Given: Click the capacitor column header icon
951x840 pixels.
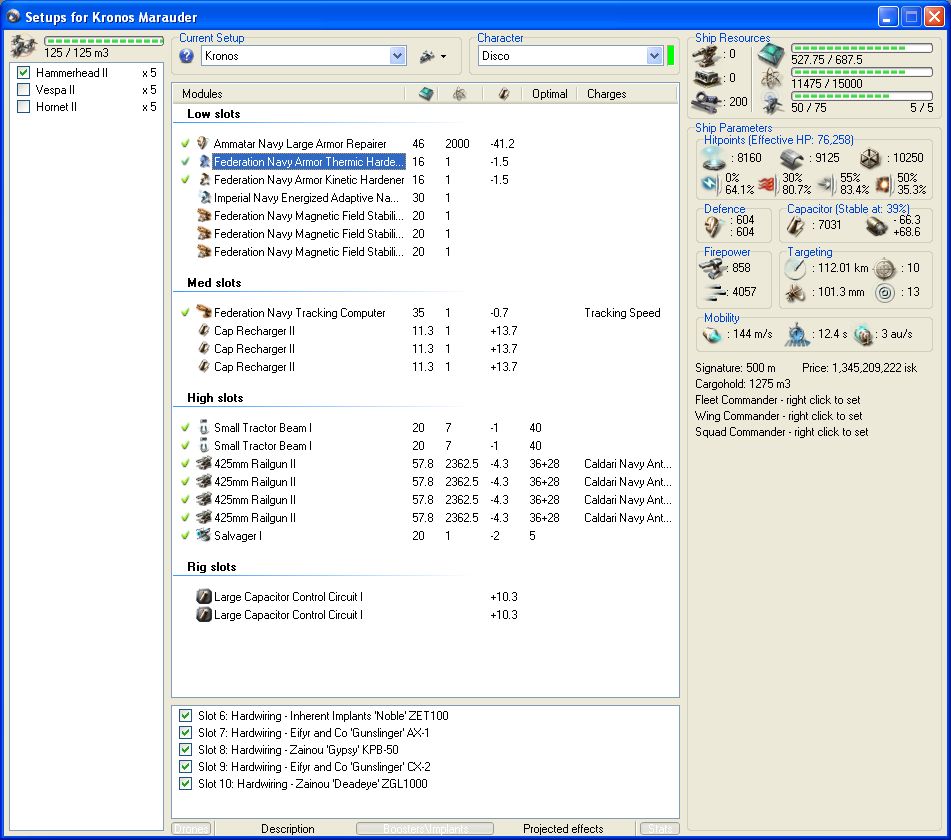Looking at the screenshot, I should coord(503,94).
